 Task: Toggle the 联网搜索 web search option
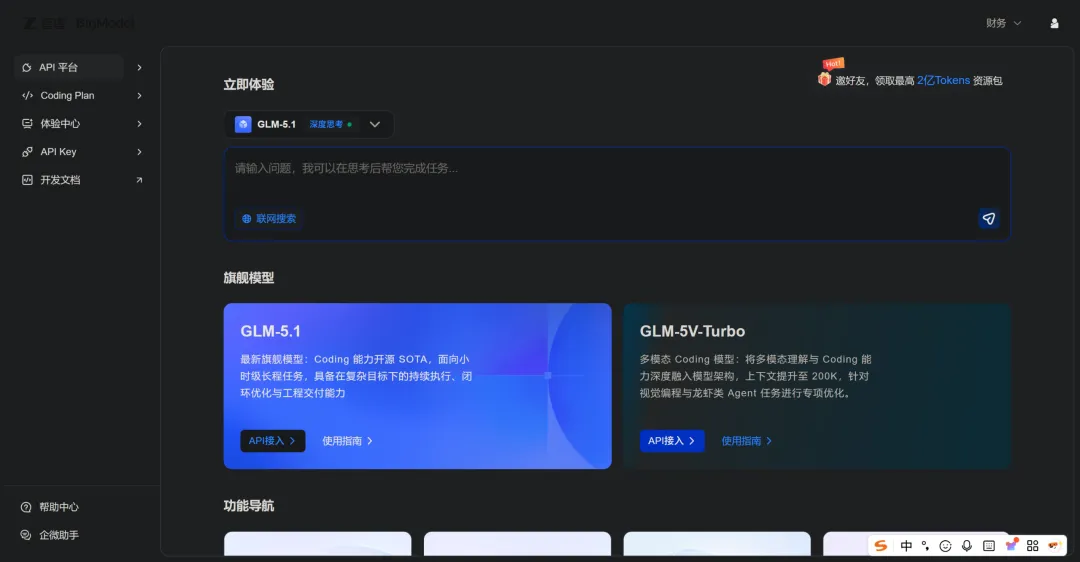click(269, 219)
